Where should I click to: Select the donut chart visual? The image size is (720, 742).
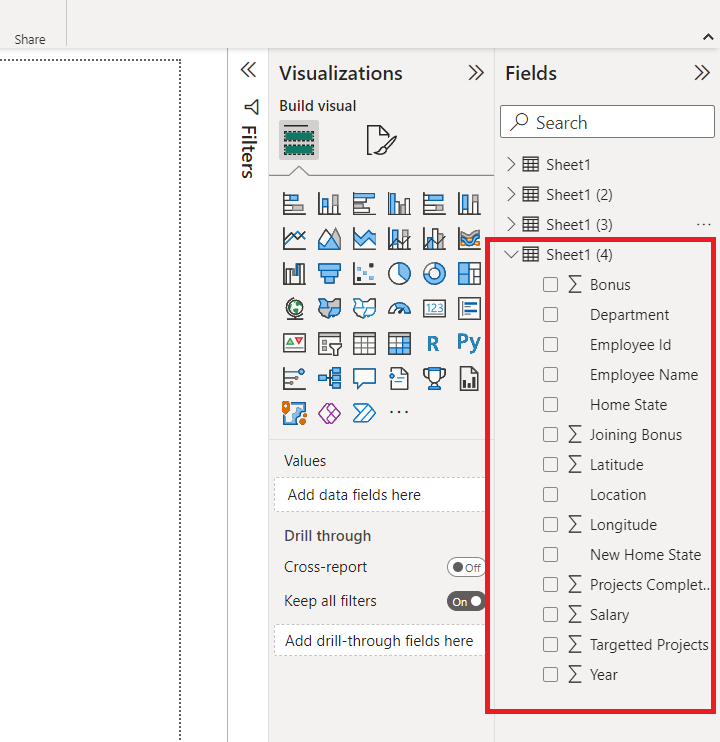click(434, 274)
